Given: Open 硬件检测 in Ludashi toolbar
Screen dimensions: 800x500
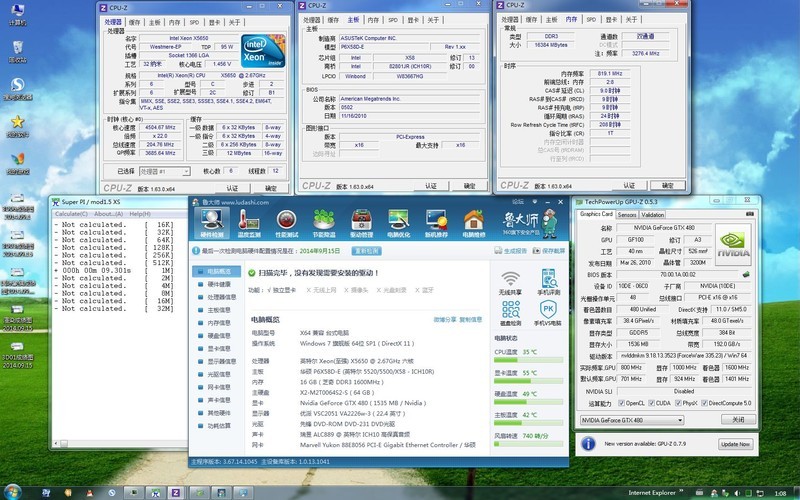Looking at the screenshot, I should tap(212, 223).
